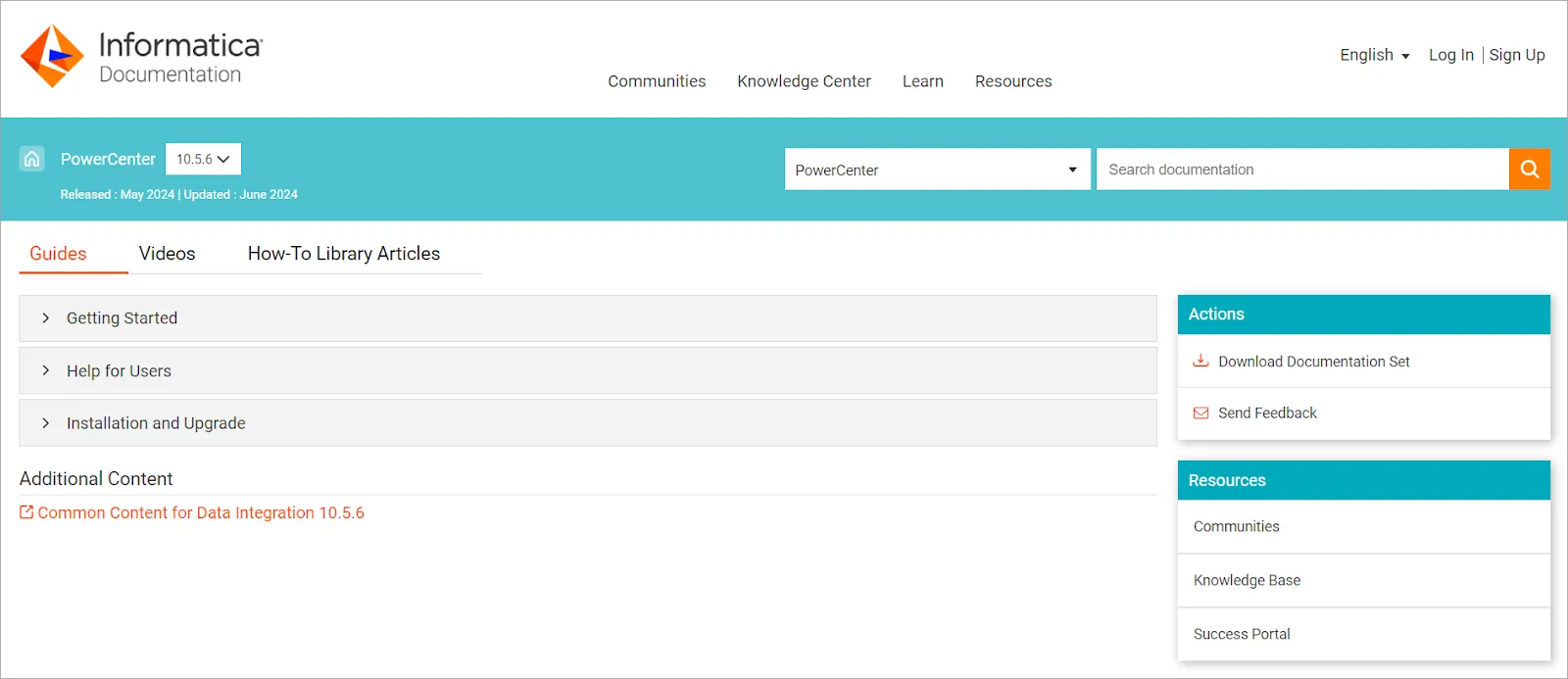Open the Resources top menu

click(x=1013, y=81)
